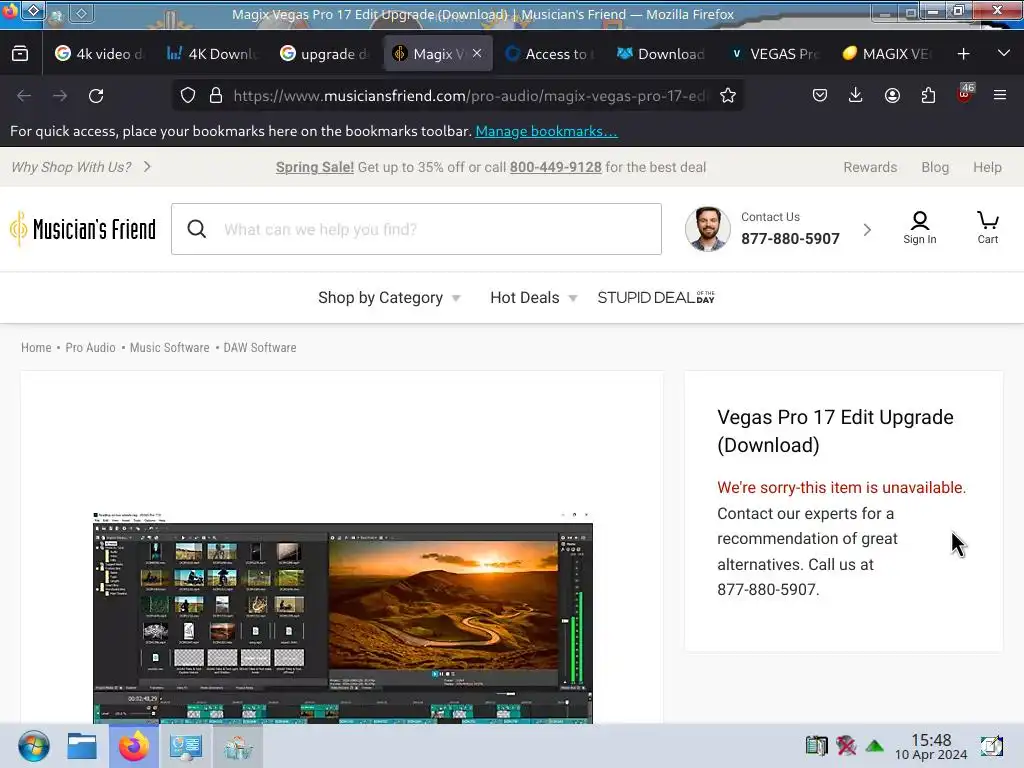
Task: Click Vegas Pro product screenshot image
Action: pyautogui.click(x=343, y=618)
